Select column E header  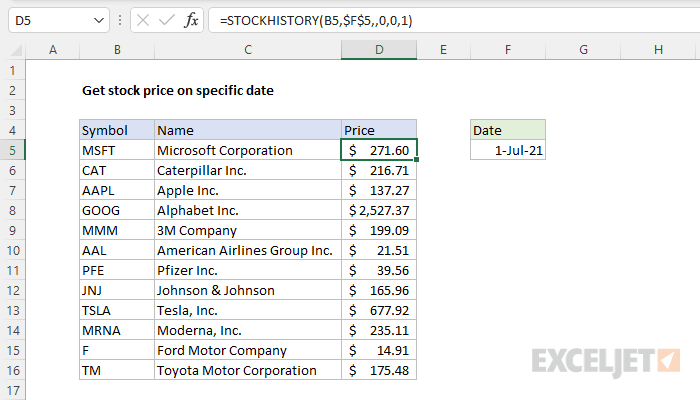(443, 50)
